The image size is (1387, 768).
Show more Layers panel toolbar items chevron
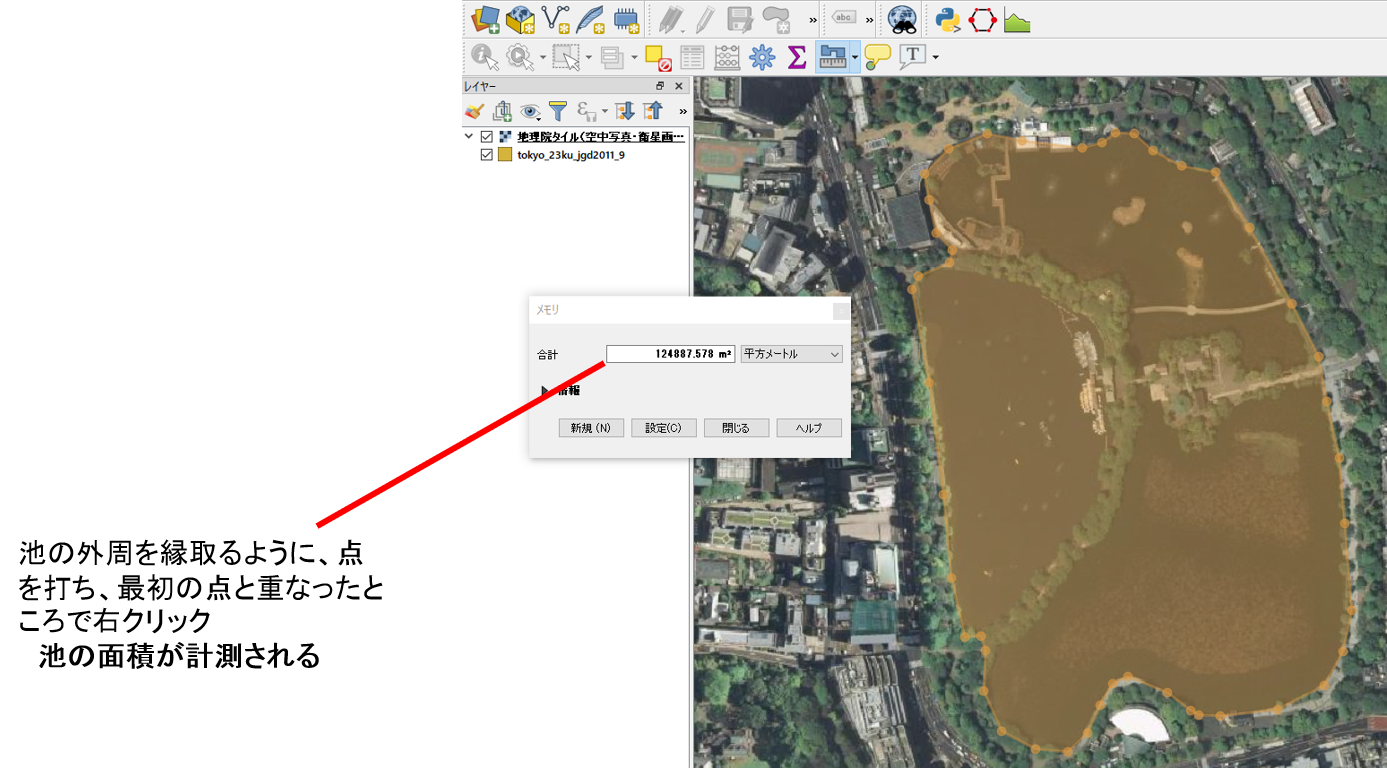tap(683, 111)
